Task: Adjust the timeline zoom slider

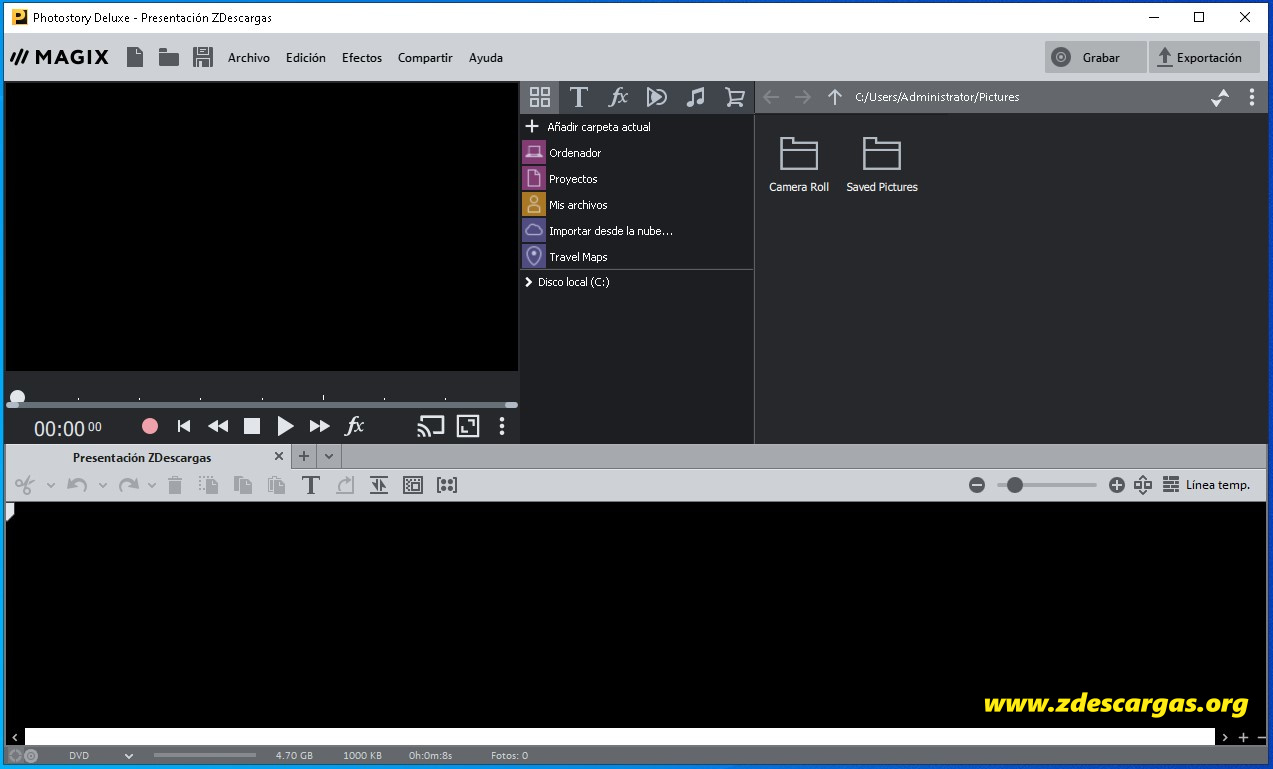Action: [x=1015, y=485]
